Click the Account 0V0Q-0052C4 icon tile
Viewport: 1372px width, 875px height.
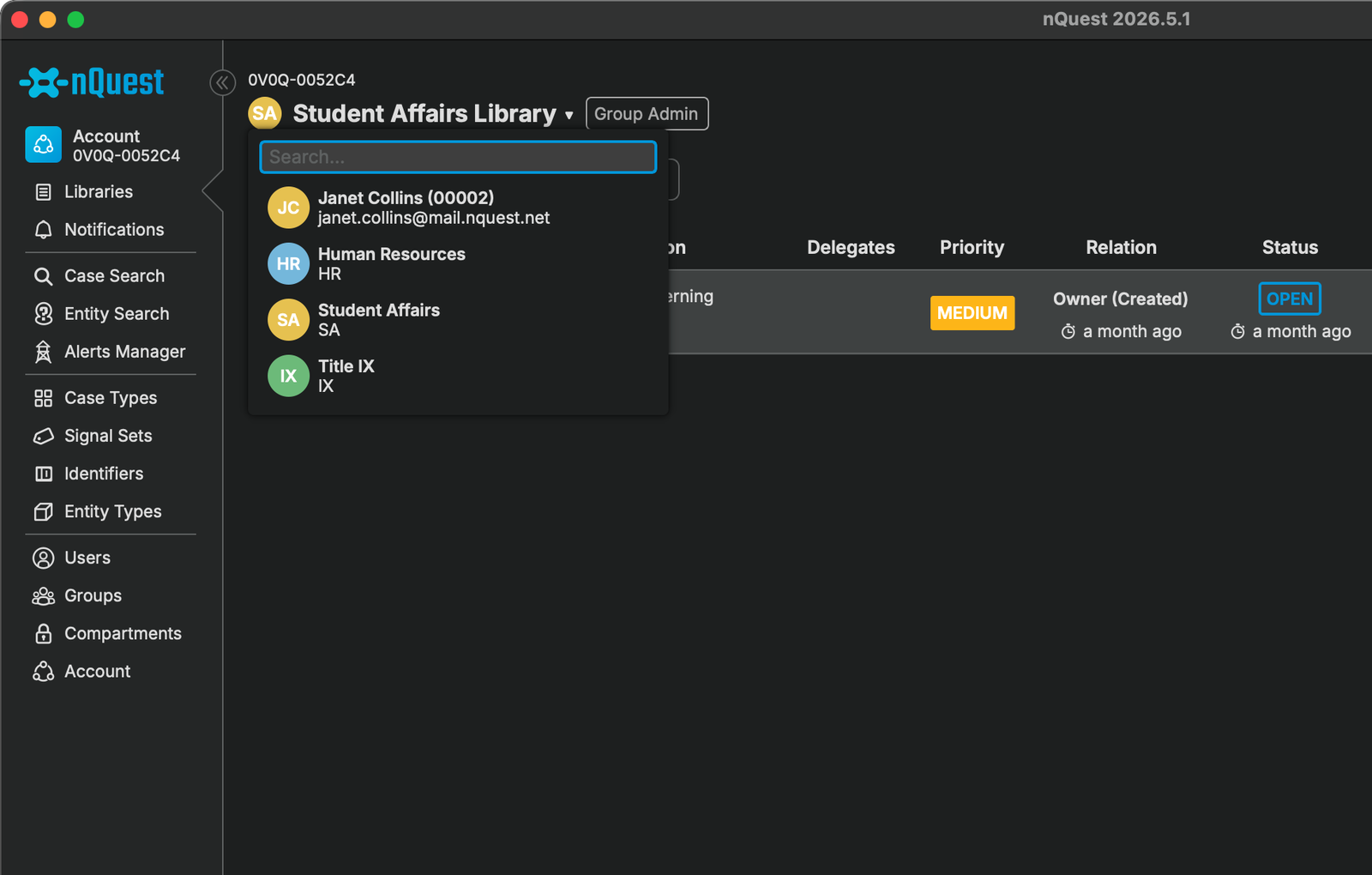point(43,145)
